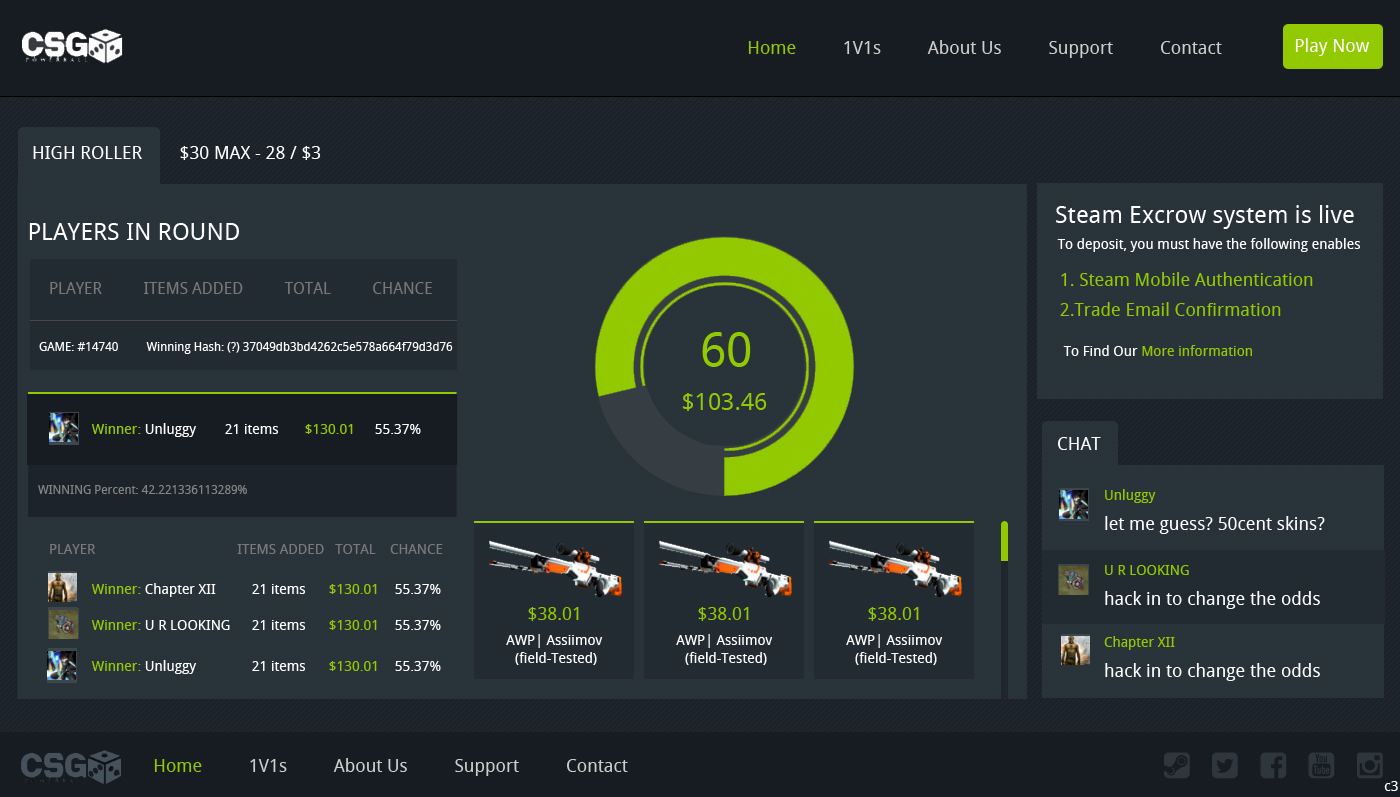Click Chapter XII avatar in the chat

coord(1075,651)
